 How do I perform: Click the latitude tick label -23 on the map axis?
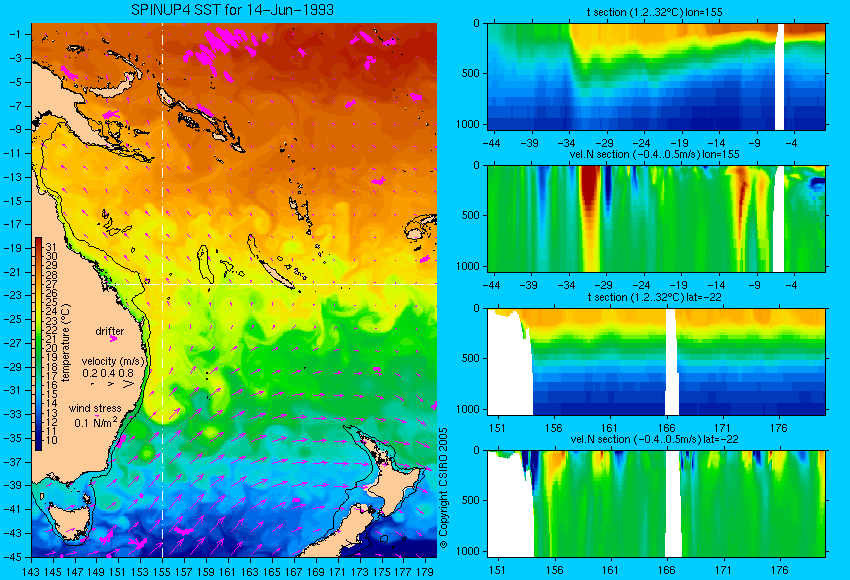(13, 295)
